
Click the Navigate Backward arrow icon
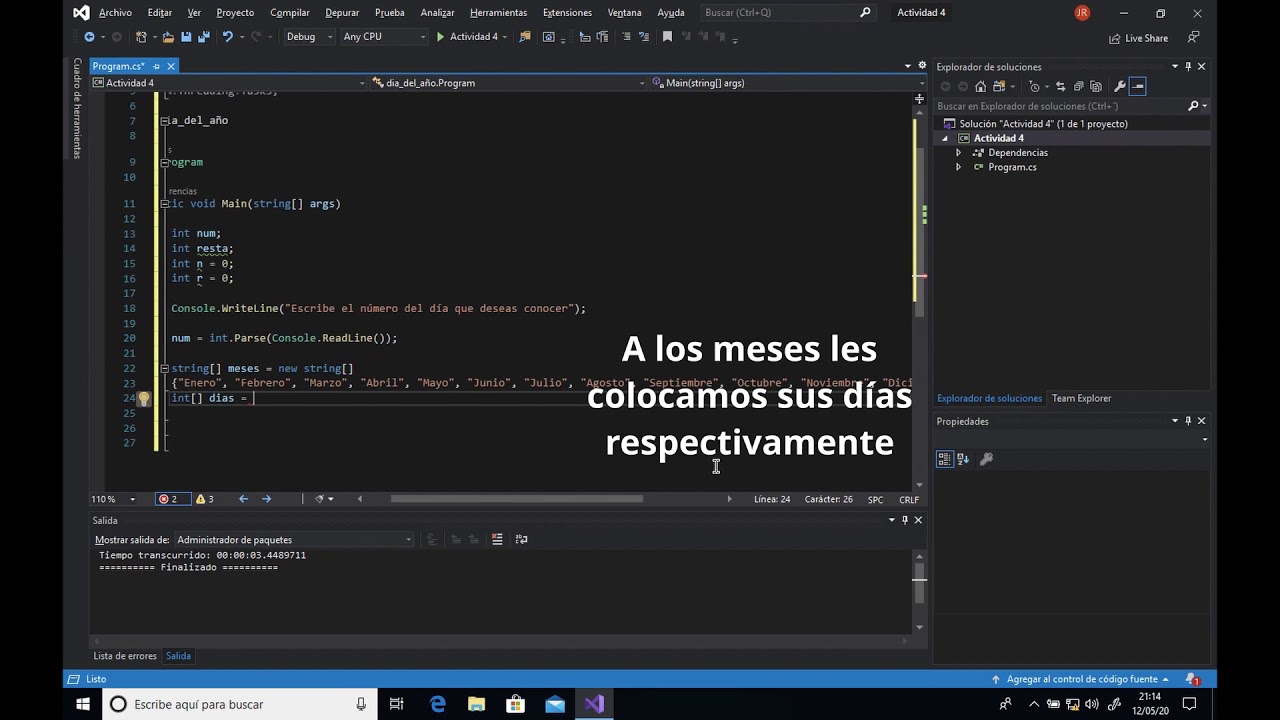coord(89,37)
